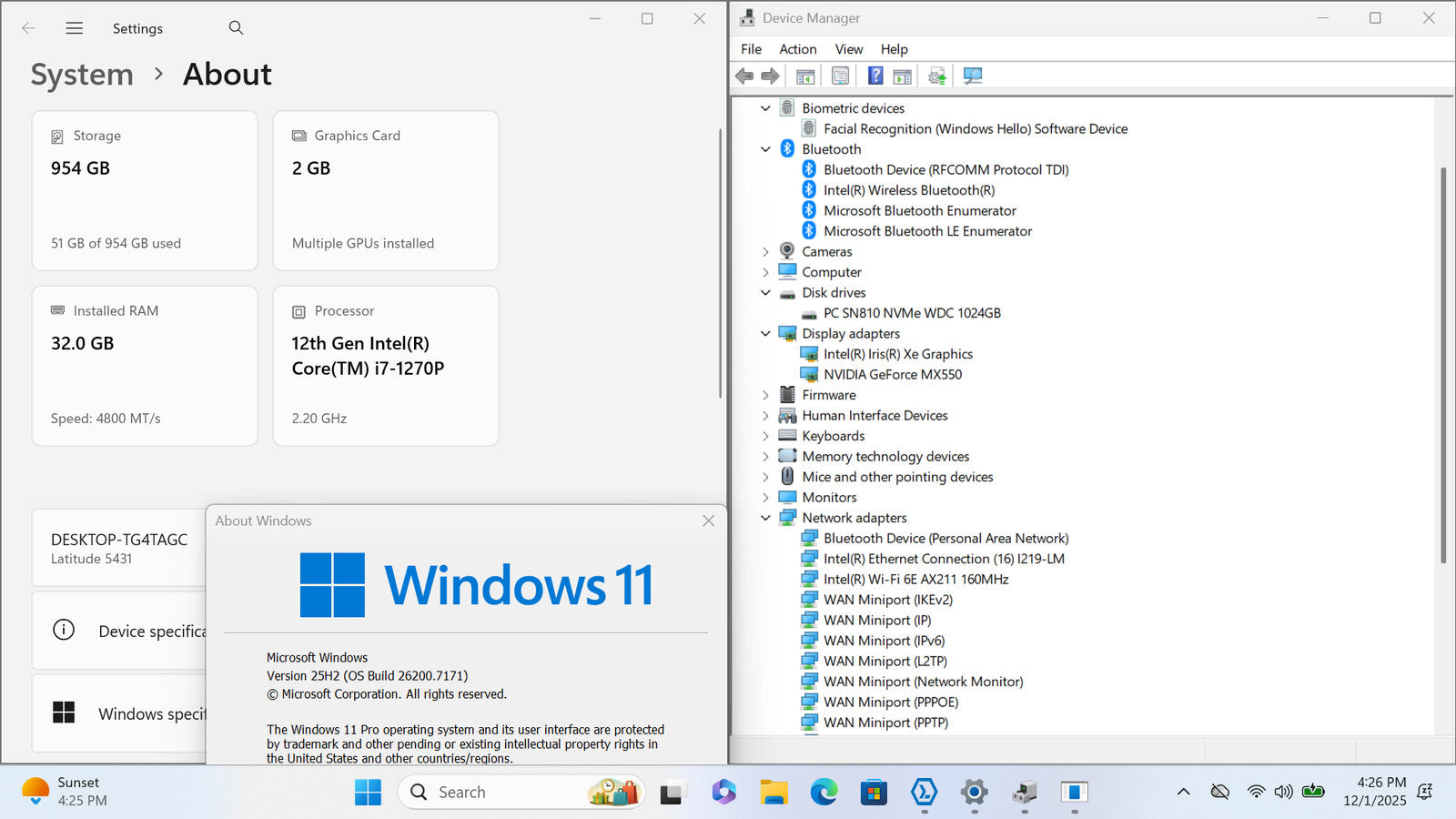Show/hide console tree toolbar icon
The height and width of the screenshot is (819, 1456).
(805, 76)
